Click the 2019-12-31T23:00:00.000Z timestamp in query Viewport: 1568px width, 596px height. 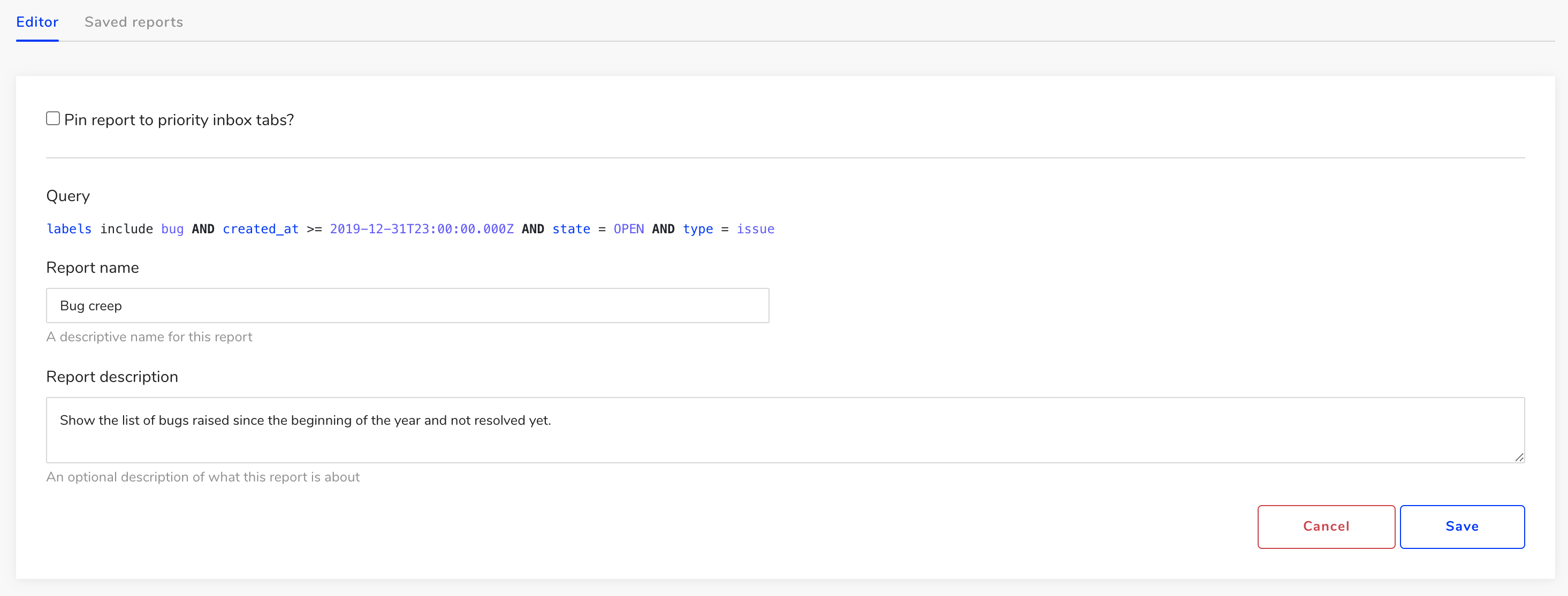[421, 229]
